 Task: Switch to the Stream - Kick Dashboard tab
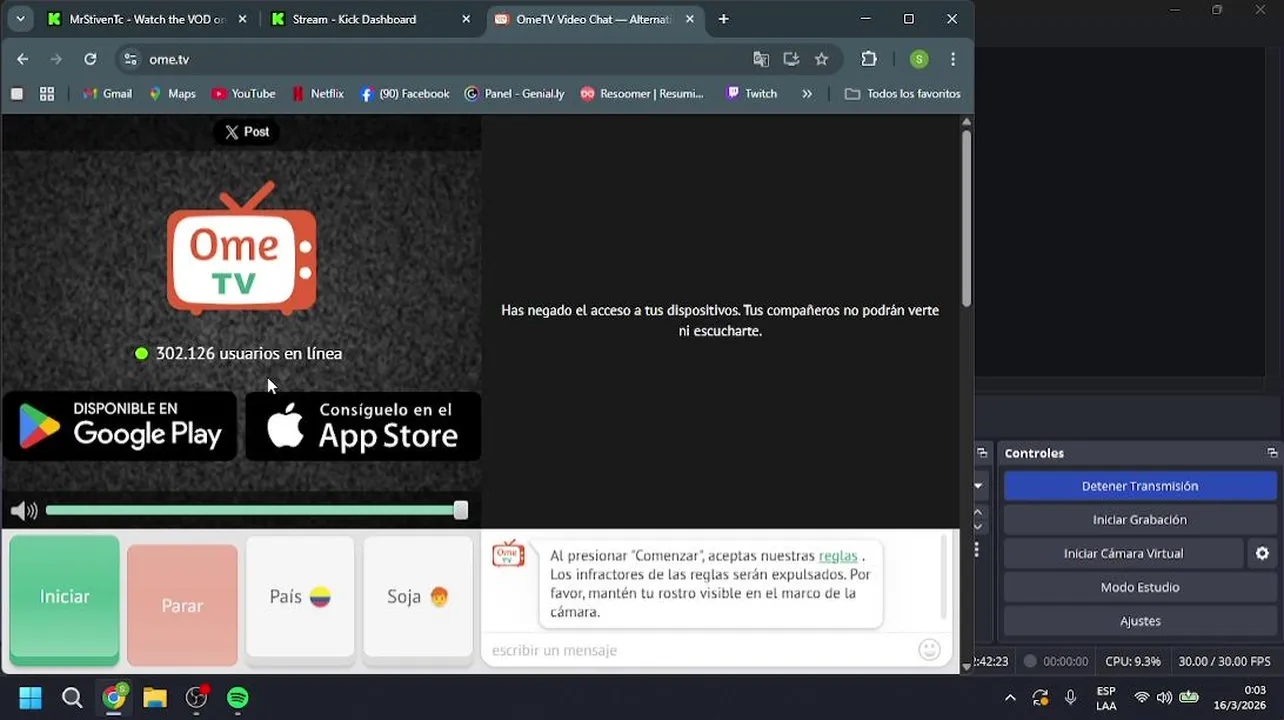click(x=354, y=19)
